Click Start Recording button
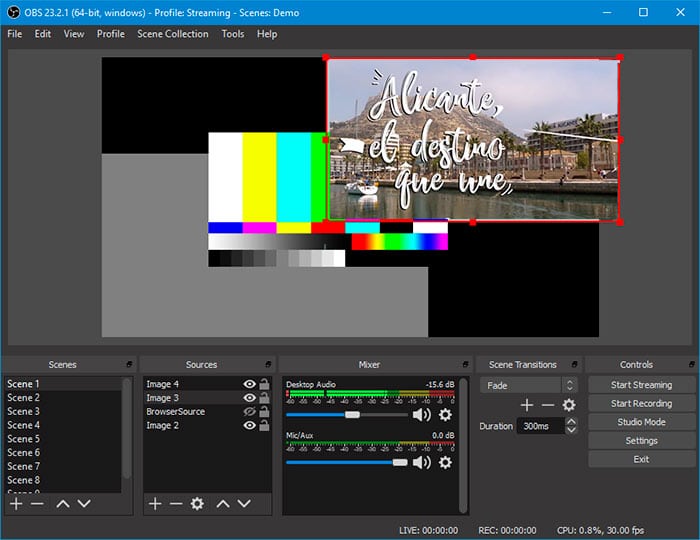The height and width of the screenshot is (540, 700). click(642, 403)
